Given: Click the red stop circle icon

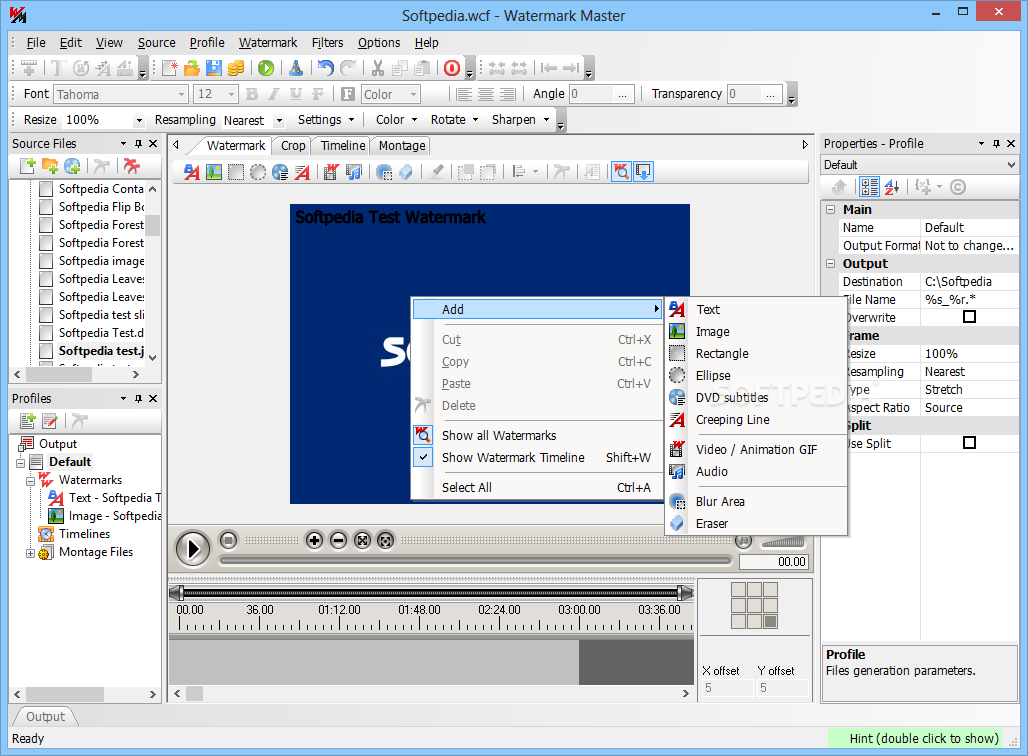Looking at the screenshot, I should [x=452, y=68].
